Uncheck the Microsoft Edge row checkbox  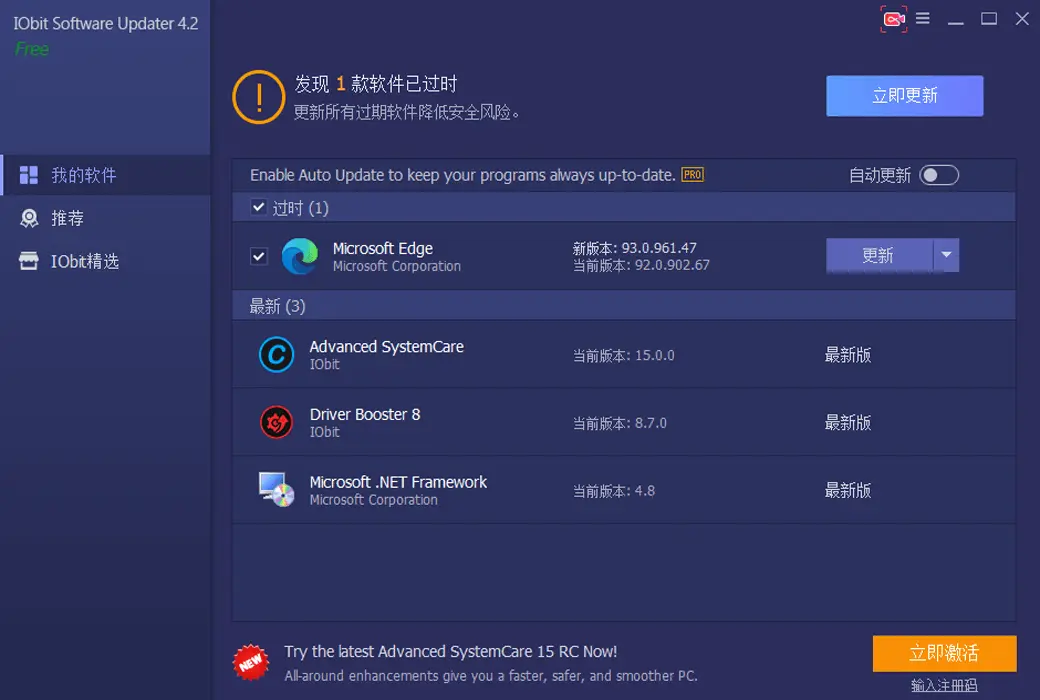coord(259,256)
